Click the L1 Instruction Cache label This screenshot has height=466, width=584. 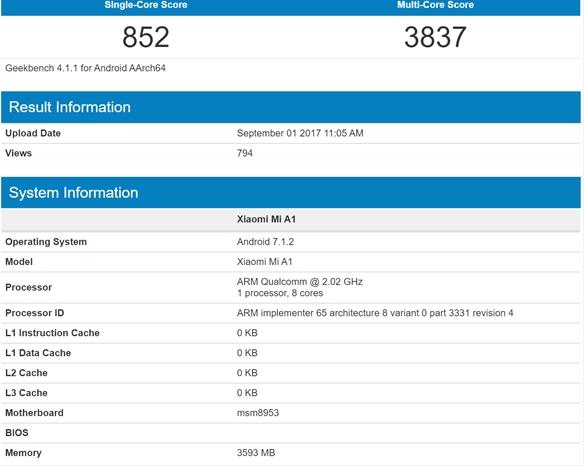coord(52,333)
